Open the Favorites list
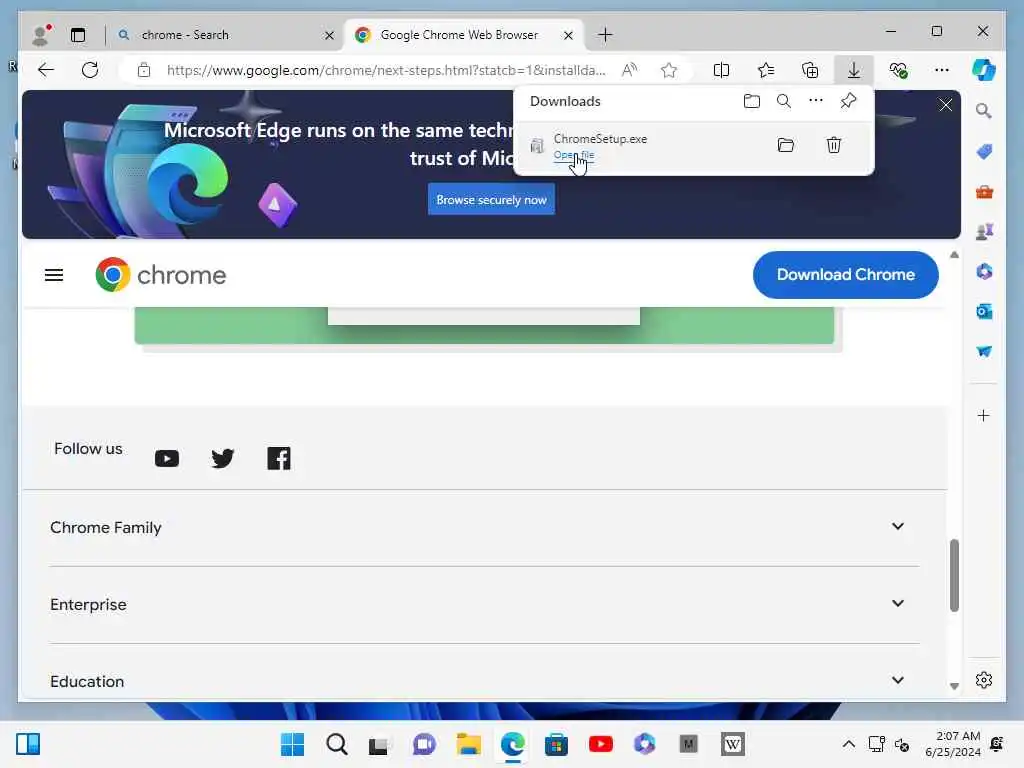 click(765, 70)
